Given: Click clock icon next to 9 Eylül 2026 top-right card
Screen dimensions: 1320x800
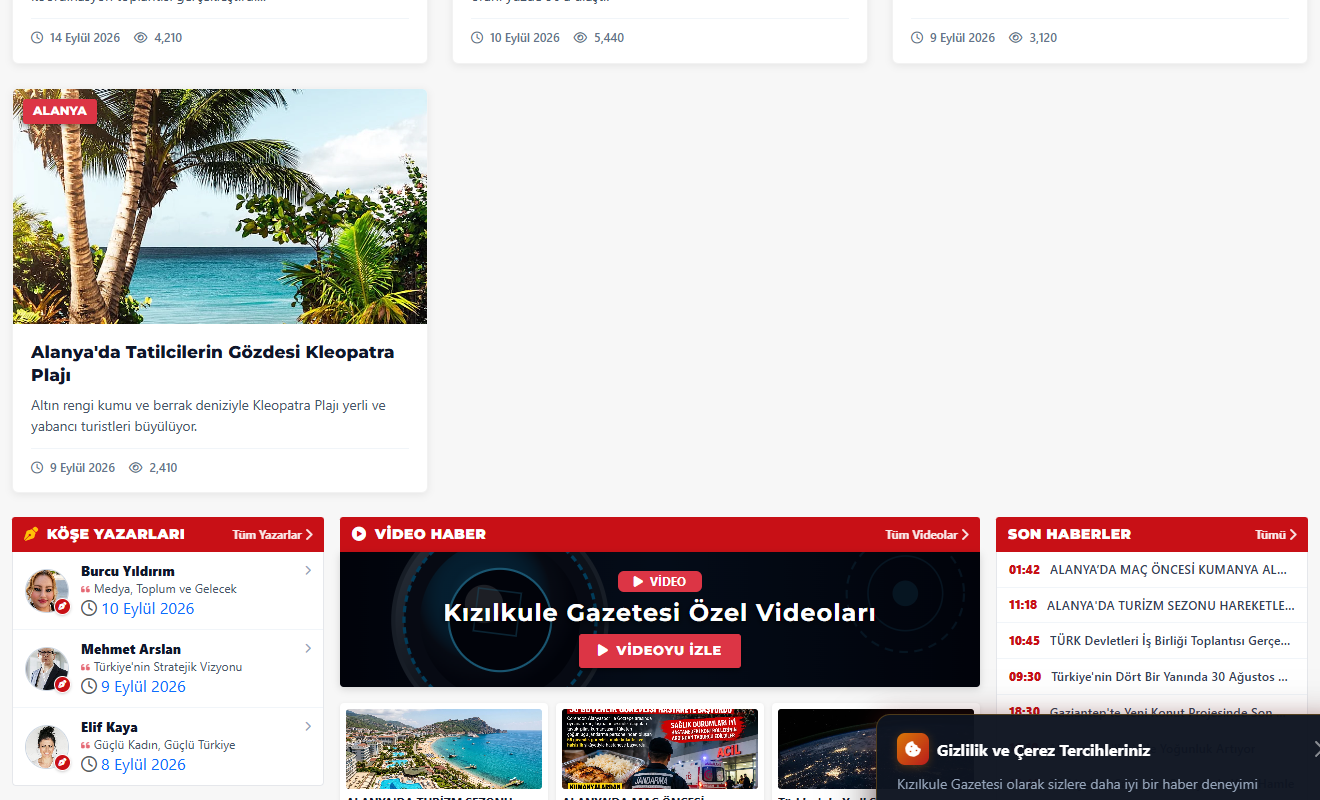Looking at the screenshot, I should [x=917, y=38].
